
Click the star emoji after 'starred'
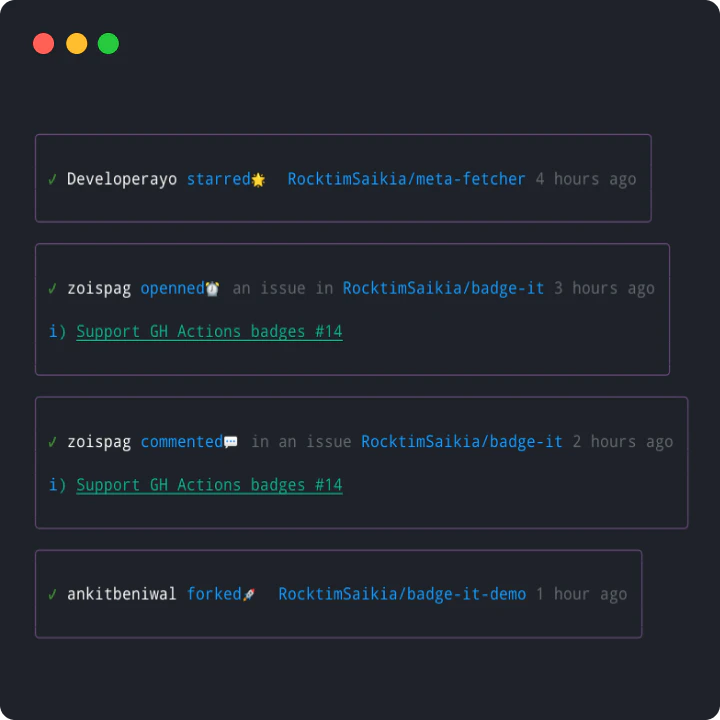[259, 180]
